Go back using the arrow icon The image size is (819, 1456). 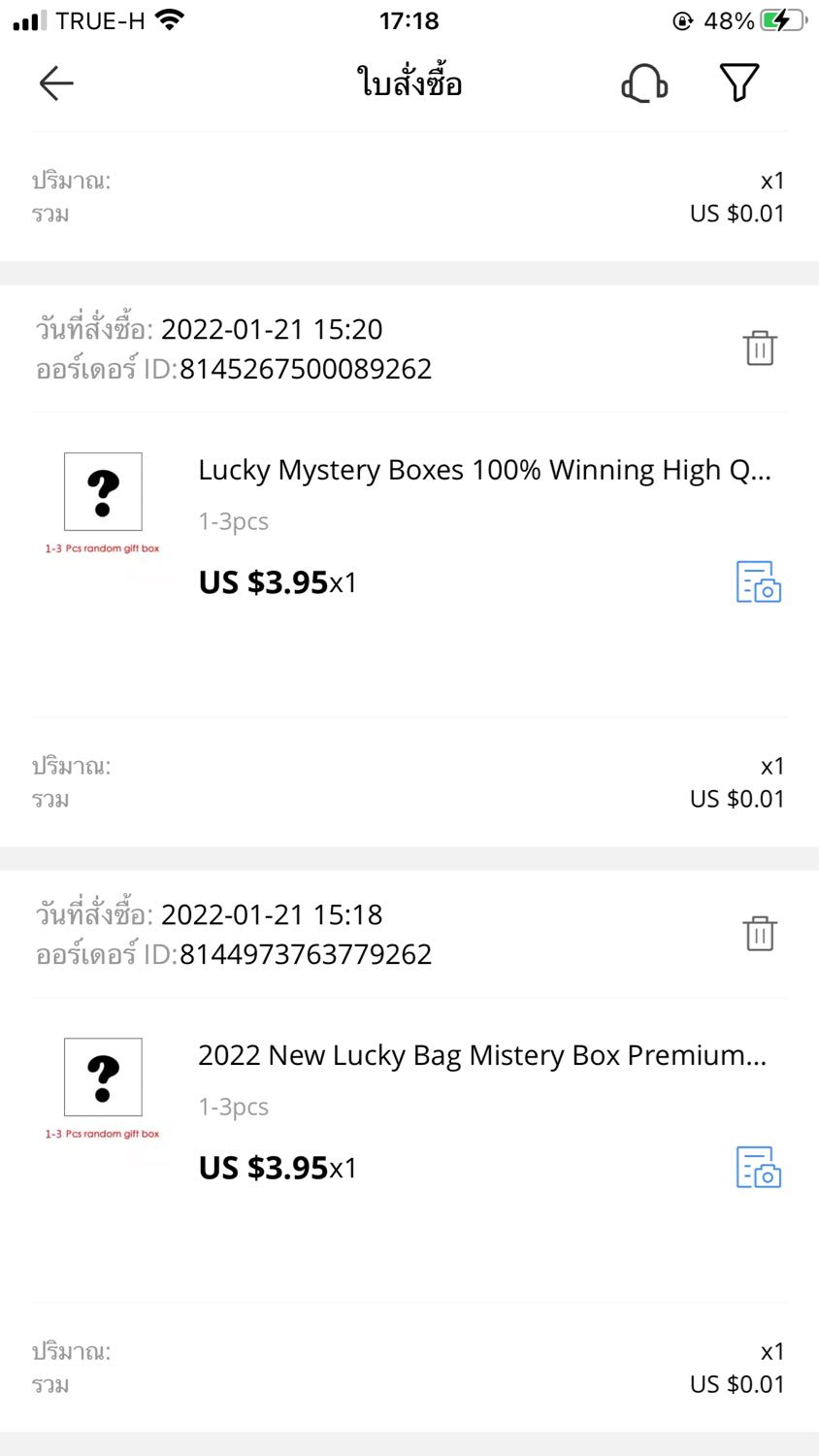[56, 83]
